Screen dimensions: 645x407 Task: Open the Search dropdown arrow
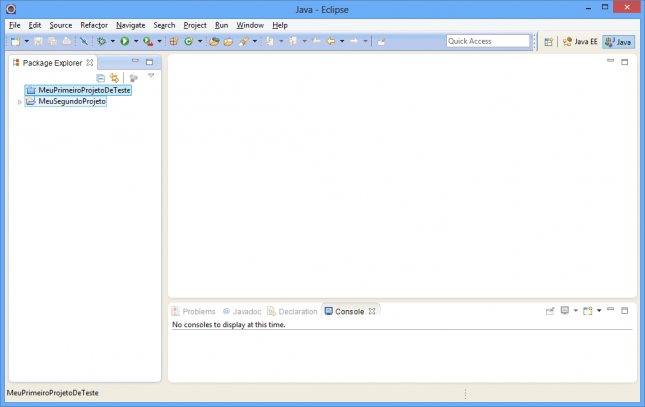[255, 41]
